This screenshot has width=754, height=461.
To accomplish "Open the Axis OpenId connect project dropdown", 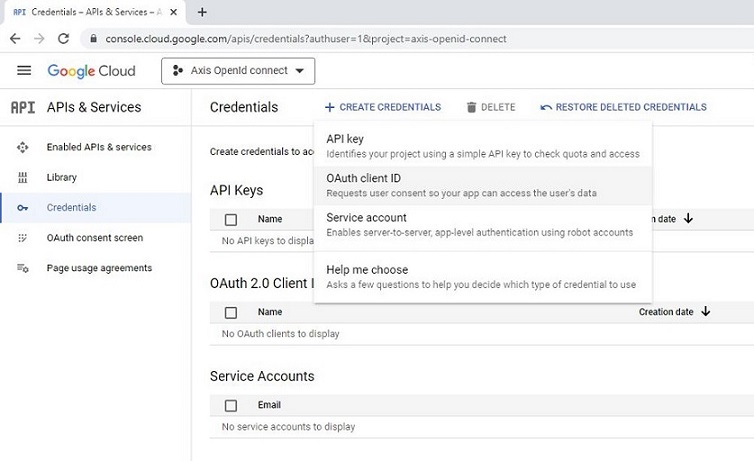I will pyautogui.click(x=238, y=71).
